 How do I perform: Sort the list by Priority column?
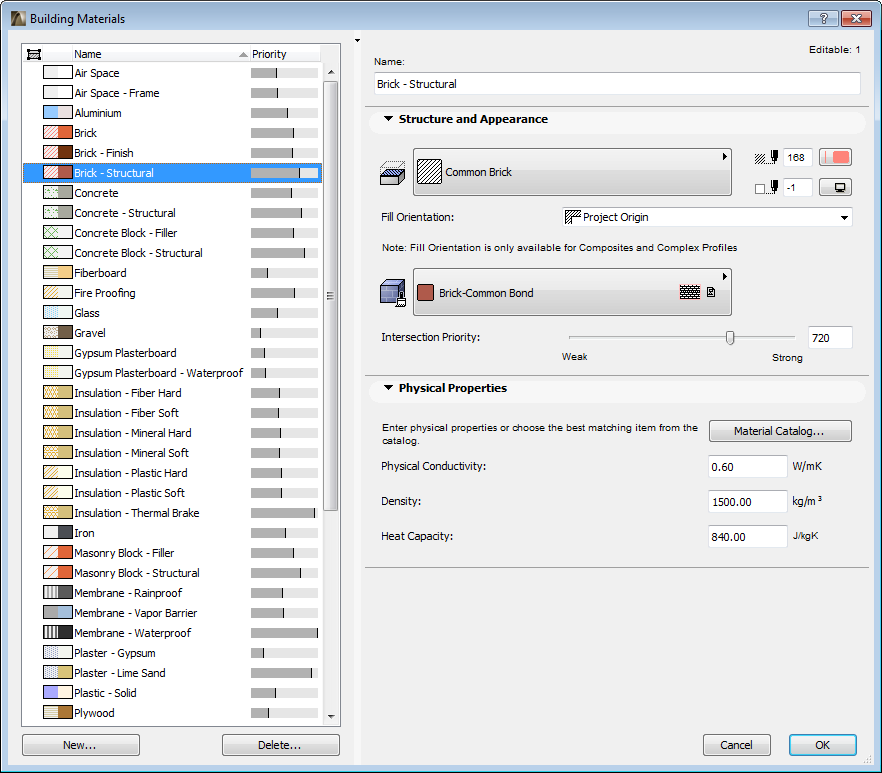285,54
